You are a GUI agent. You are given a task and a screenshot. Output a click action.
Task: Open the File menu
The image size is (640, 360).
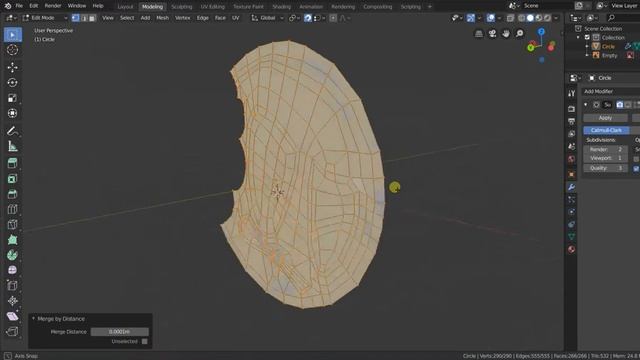(x=19, y=6)
